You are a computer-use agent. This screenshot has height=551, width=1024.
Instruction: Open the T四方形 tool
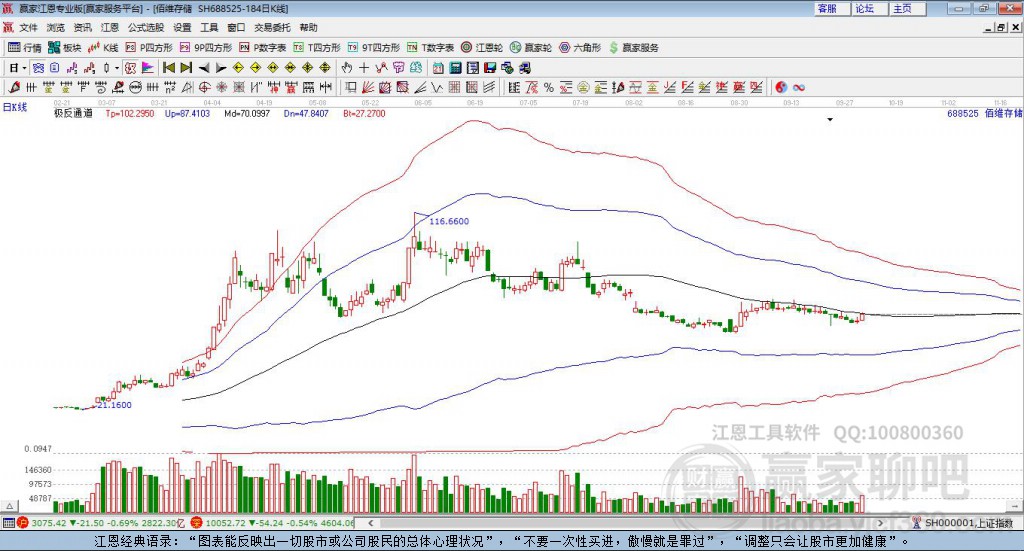[x=317, y=48]
